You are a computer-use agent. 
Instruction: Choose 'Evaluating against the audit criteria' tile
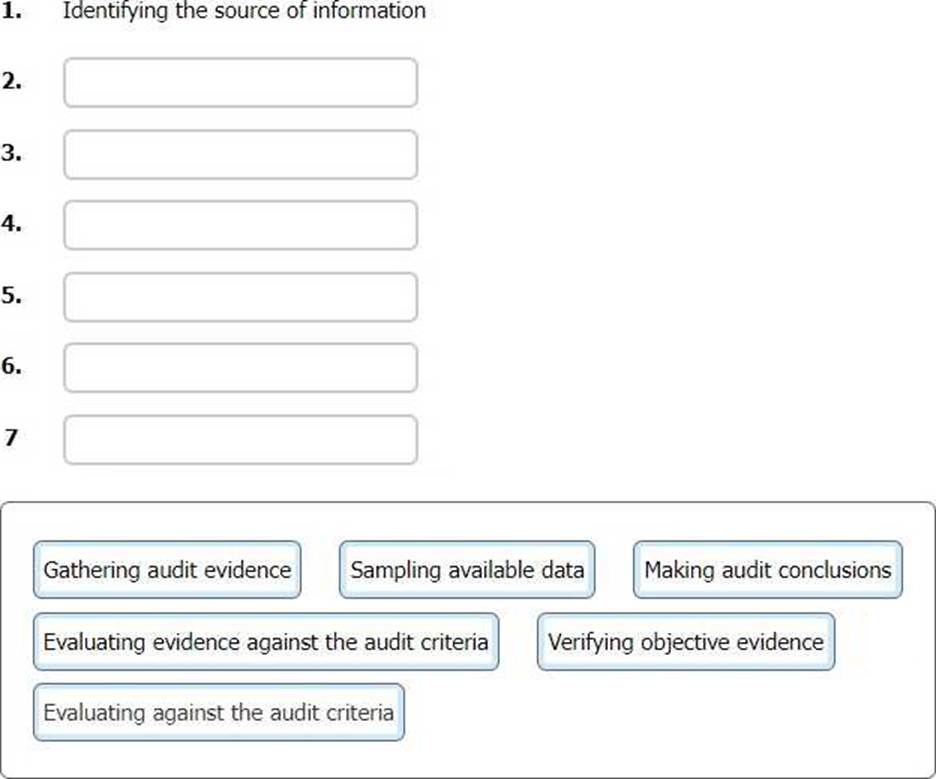tap(218, 712)
